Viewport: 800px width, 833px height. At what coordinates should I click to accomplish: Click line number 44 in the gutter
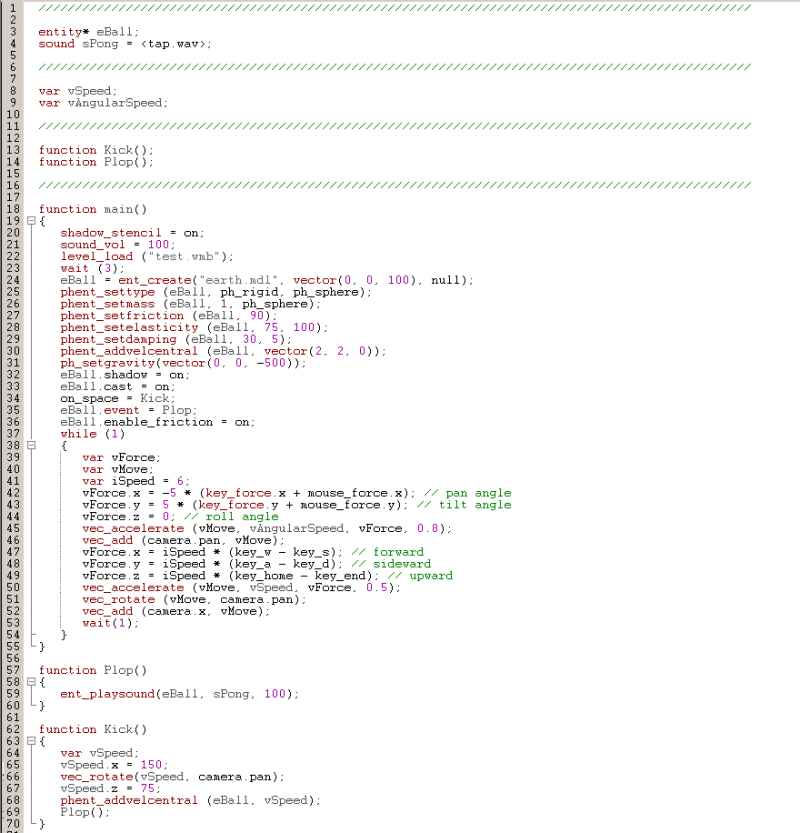[x=12, y=516]
